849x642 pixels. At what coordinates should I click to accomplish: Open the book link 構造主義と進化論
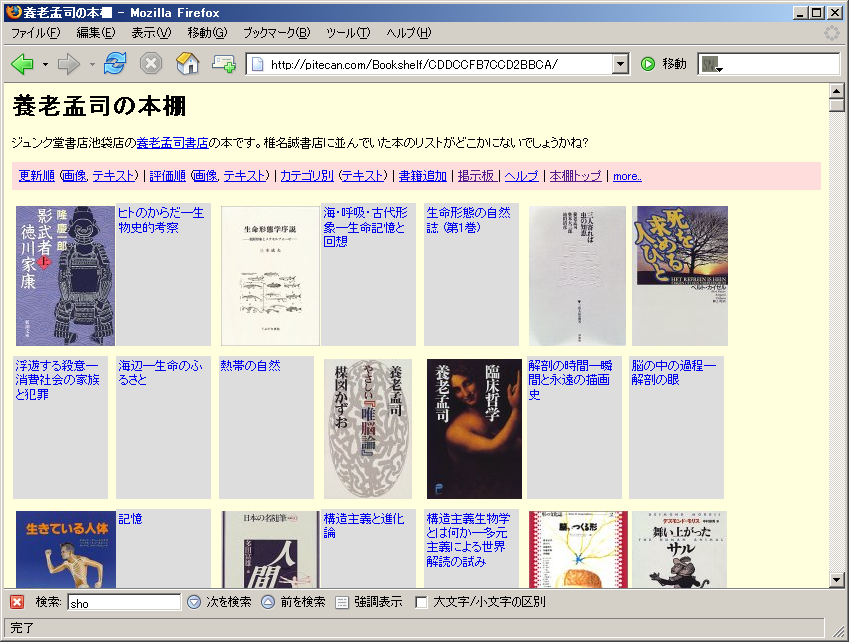click(x=364, y=526)
